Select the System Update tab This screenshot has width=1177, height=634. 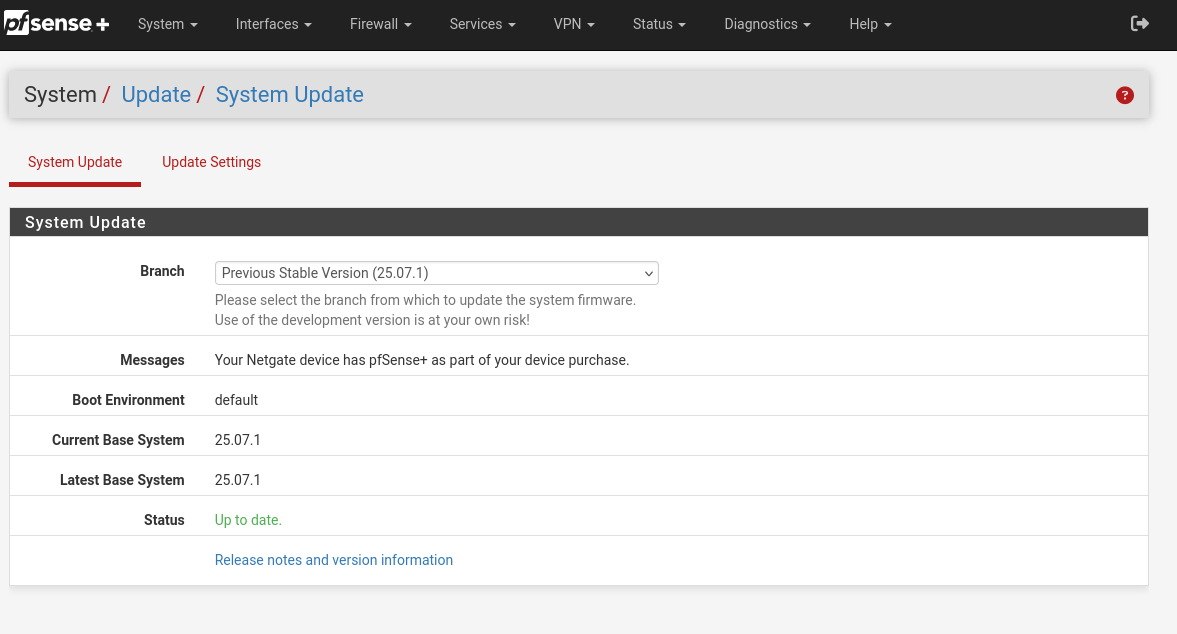[x=75, y=162]
